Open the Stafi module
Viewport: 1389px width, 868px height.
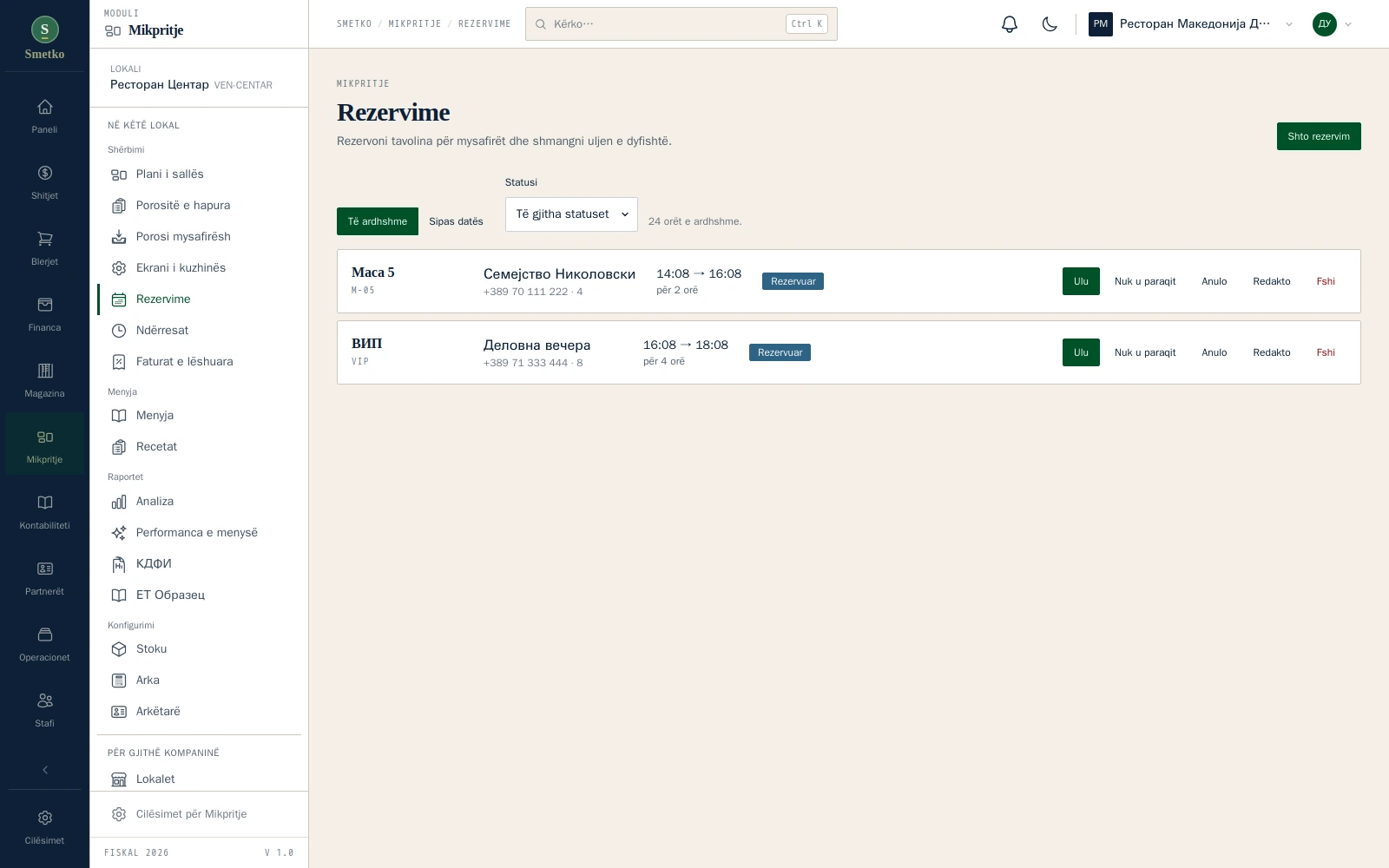[x=44, y=710]
